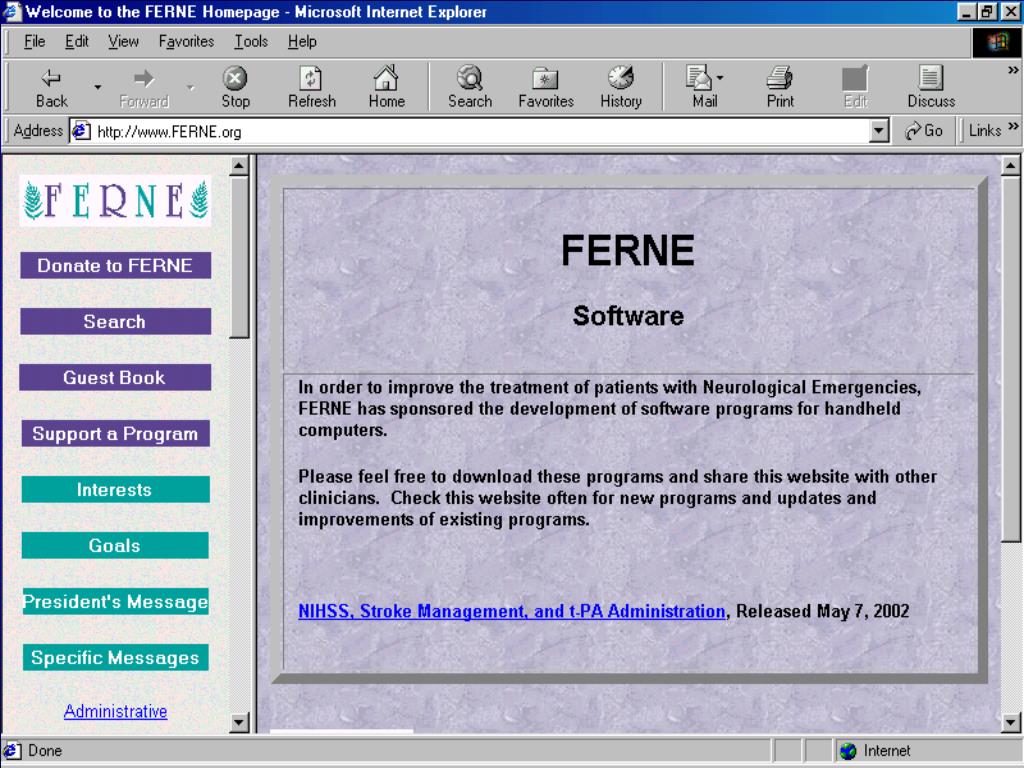Click the Done status bar text
The image size is (1024, 768).
(x=45, y=750)
